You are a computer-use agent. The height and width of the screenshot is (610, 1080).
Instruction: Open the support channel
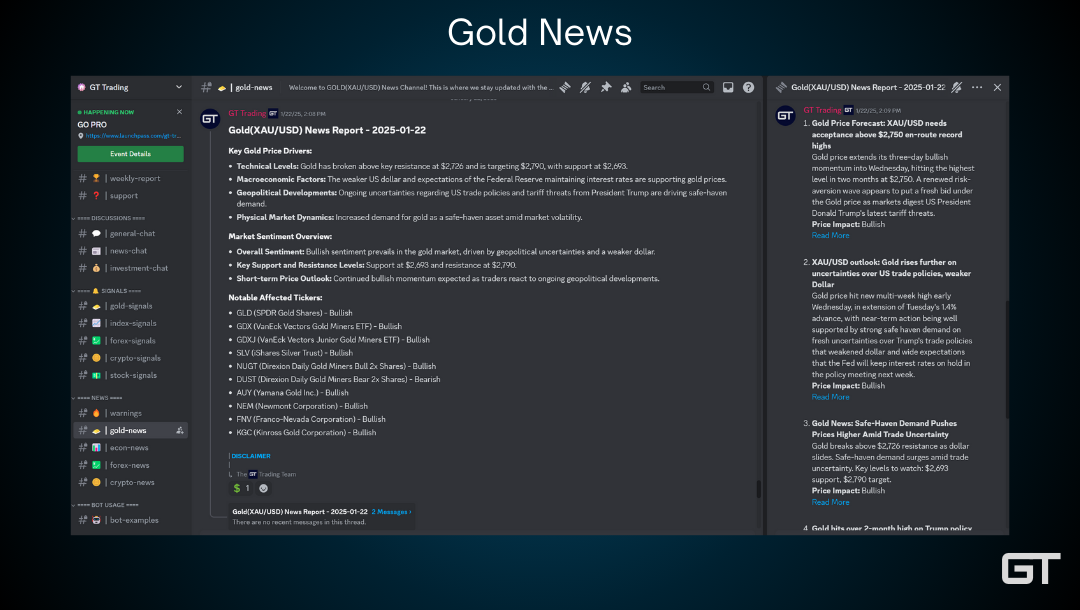(x=130, y=196)
